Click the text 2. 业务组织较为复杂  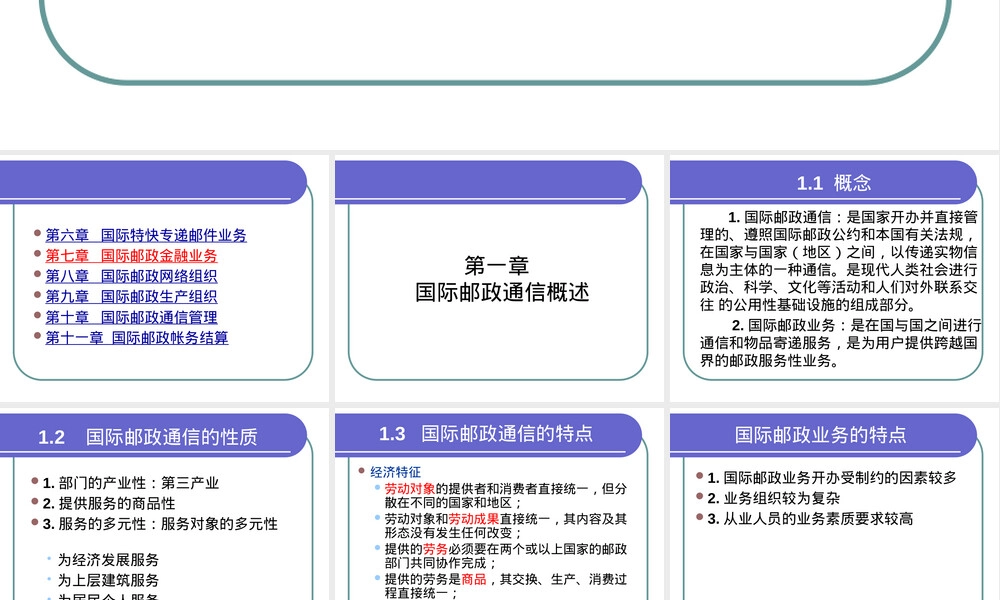774,498
